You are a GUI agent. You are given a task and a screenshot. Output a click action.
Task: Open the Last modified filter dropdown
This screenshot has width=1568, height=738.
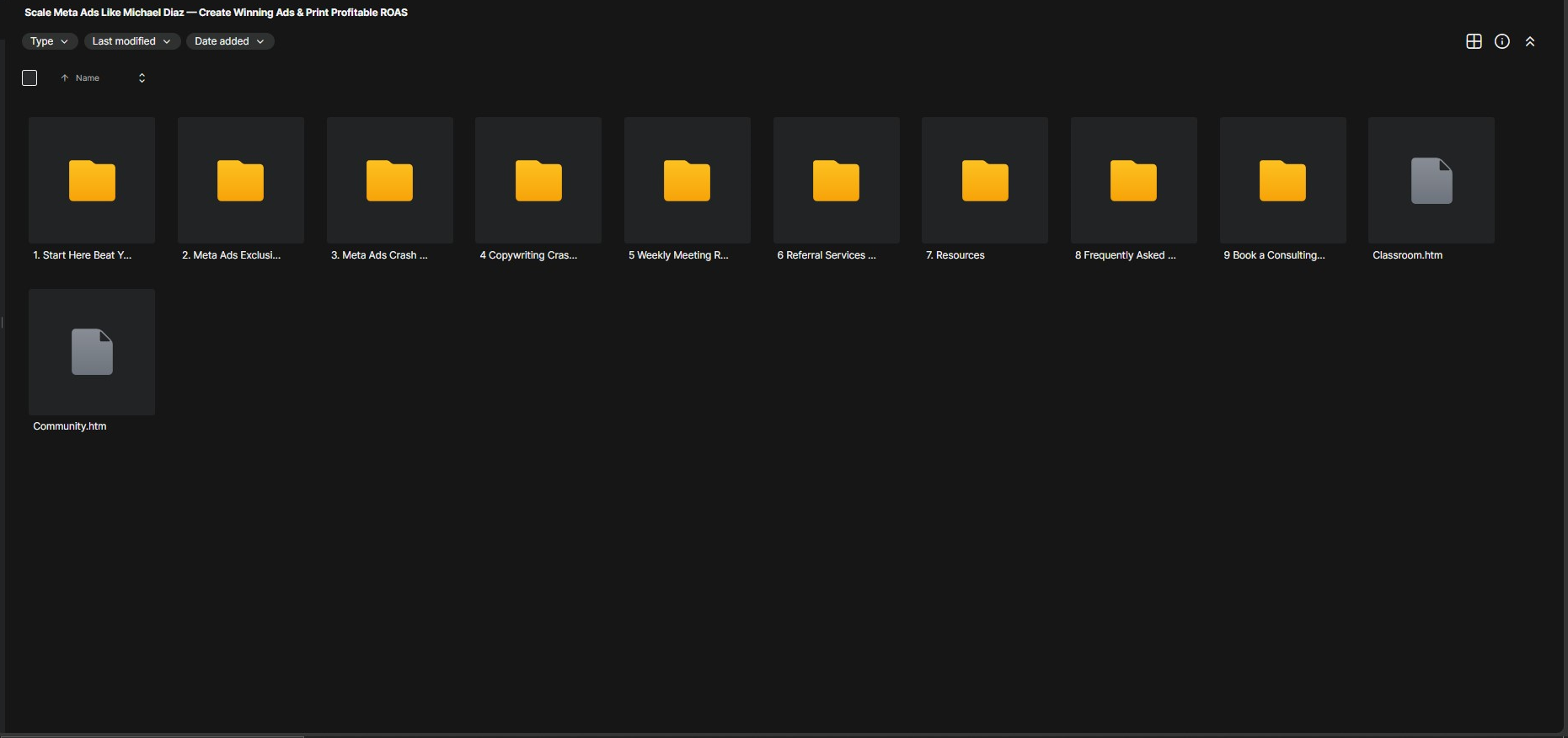(x=132, y=41)
